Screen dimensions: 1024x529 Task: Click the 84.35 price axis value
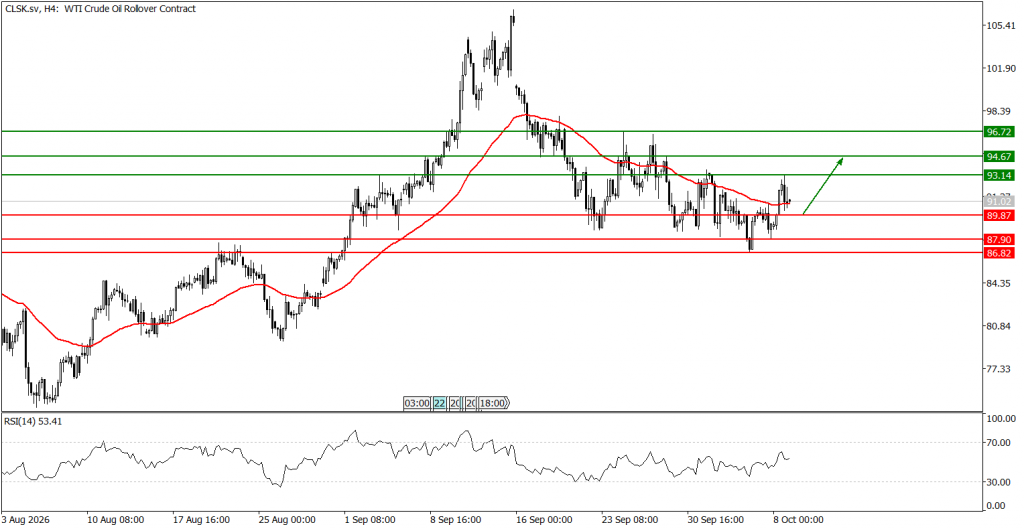pos(1000,283)
